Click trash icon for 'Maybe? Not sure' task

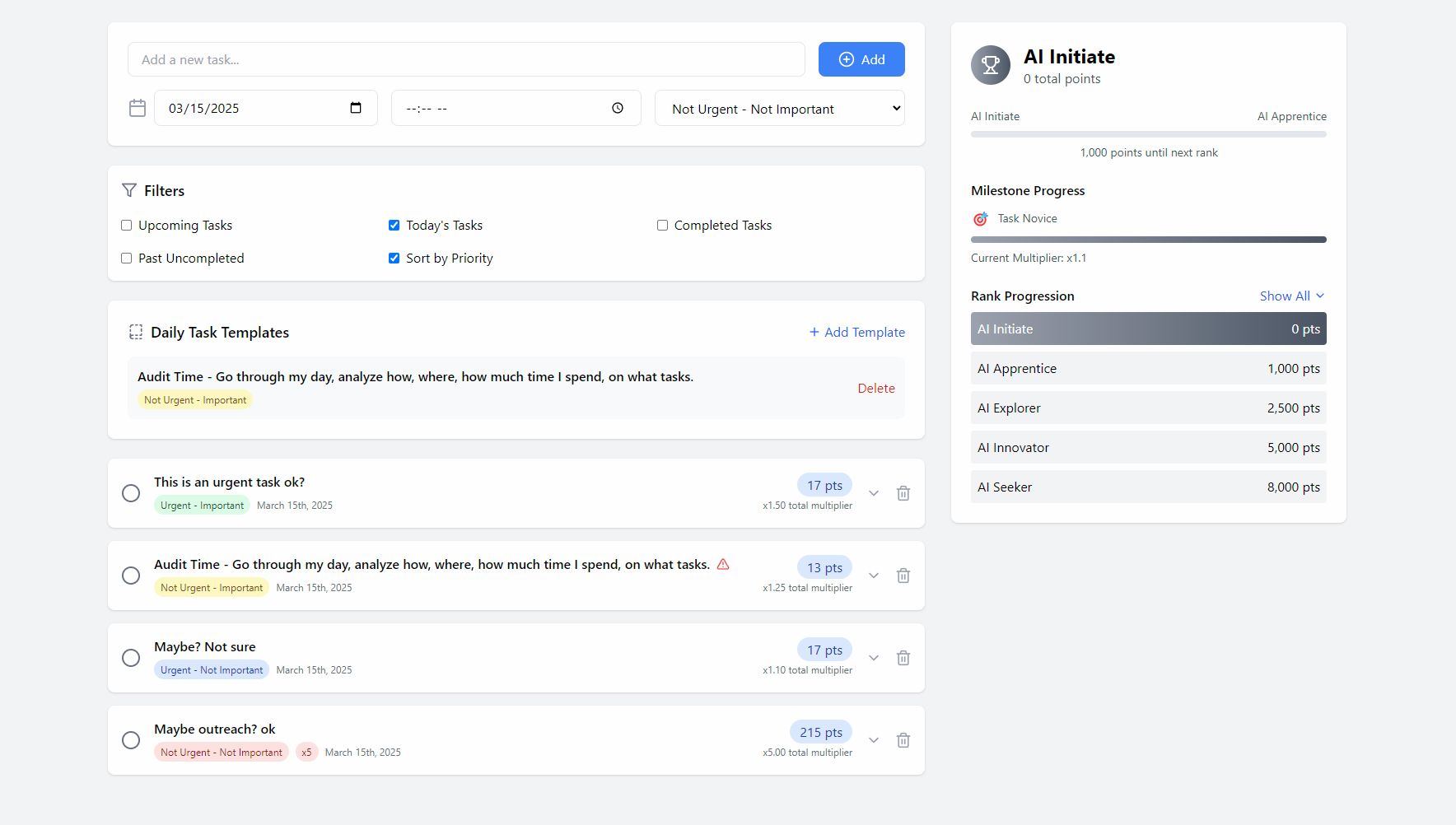point(903,658)
